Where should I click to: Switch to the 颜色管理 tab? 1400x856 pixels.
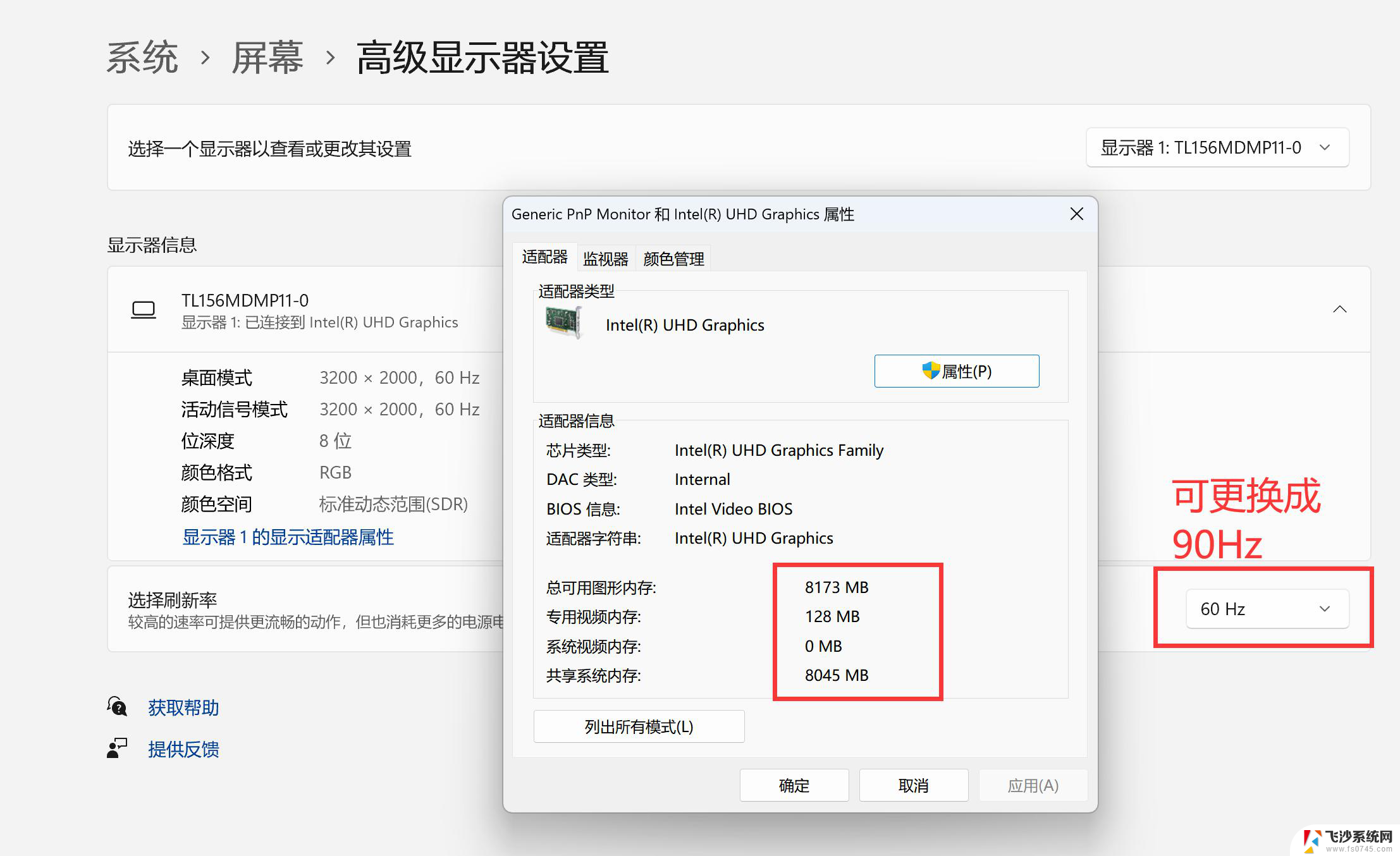coord(673,259)
